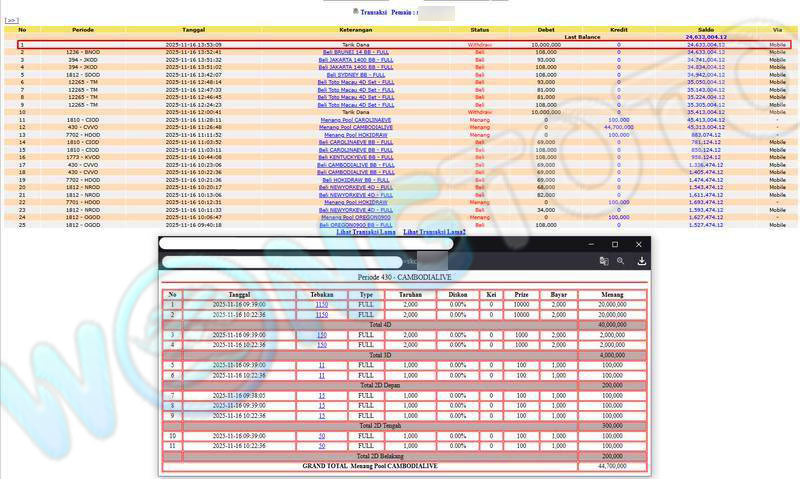Minimize the CAMBODIALIVE popup window
The height and width of the screenshot is (479, 800).
click(589, 244)
